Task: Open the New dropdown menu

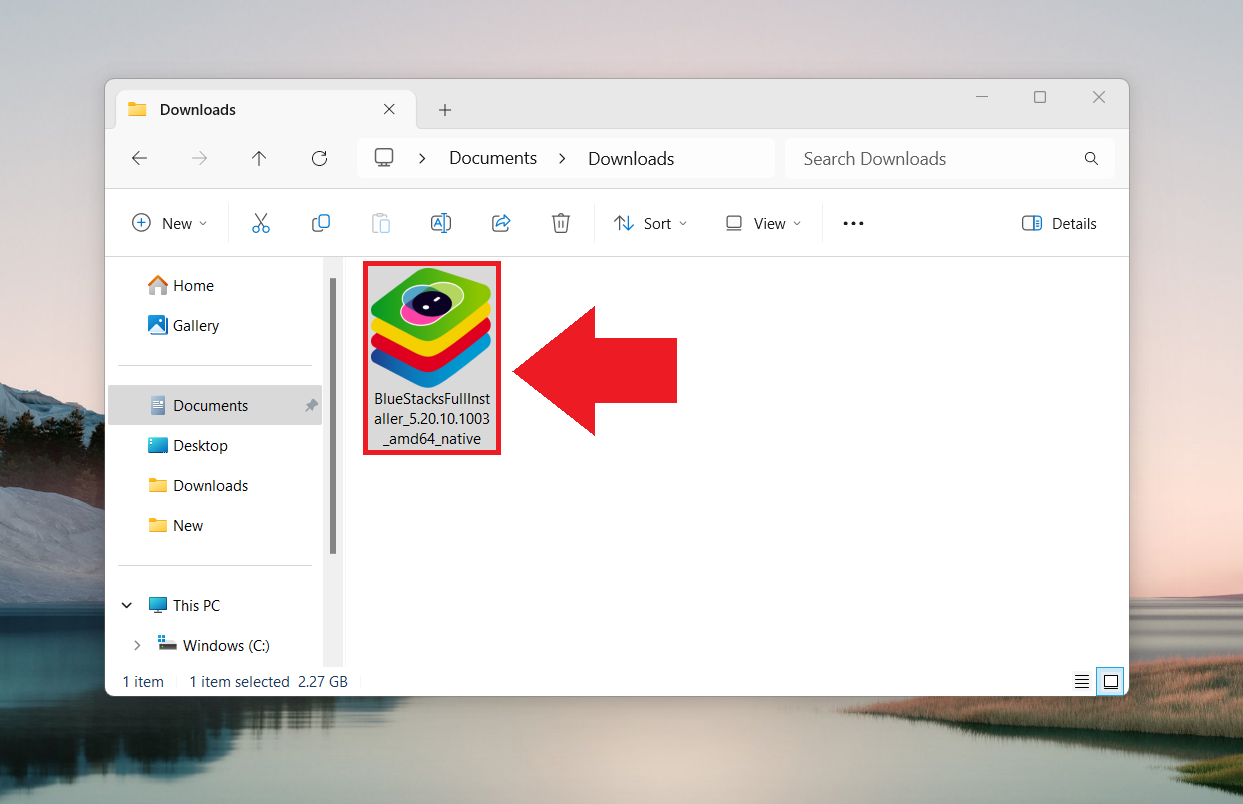Action: point(170,223)
